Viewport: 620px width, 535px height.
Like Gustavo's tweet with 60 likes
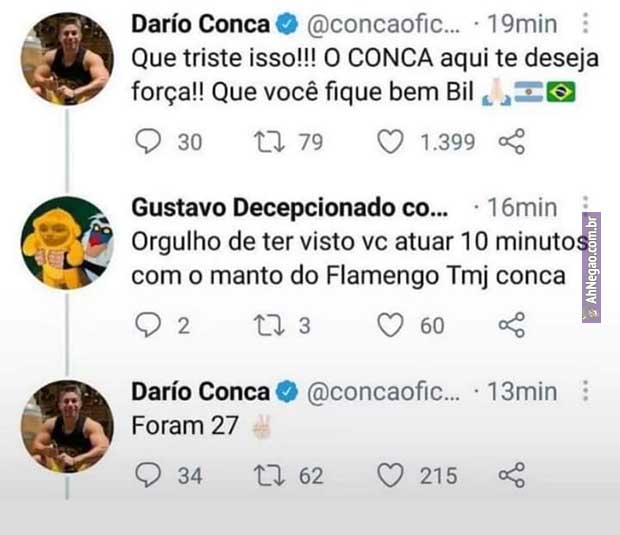point(390,325)
